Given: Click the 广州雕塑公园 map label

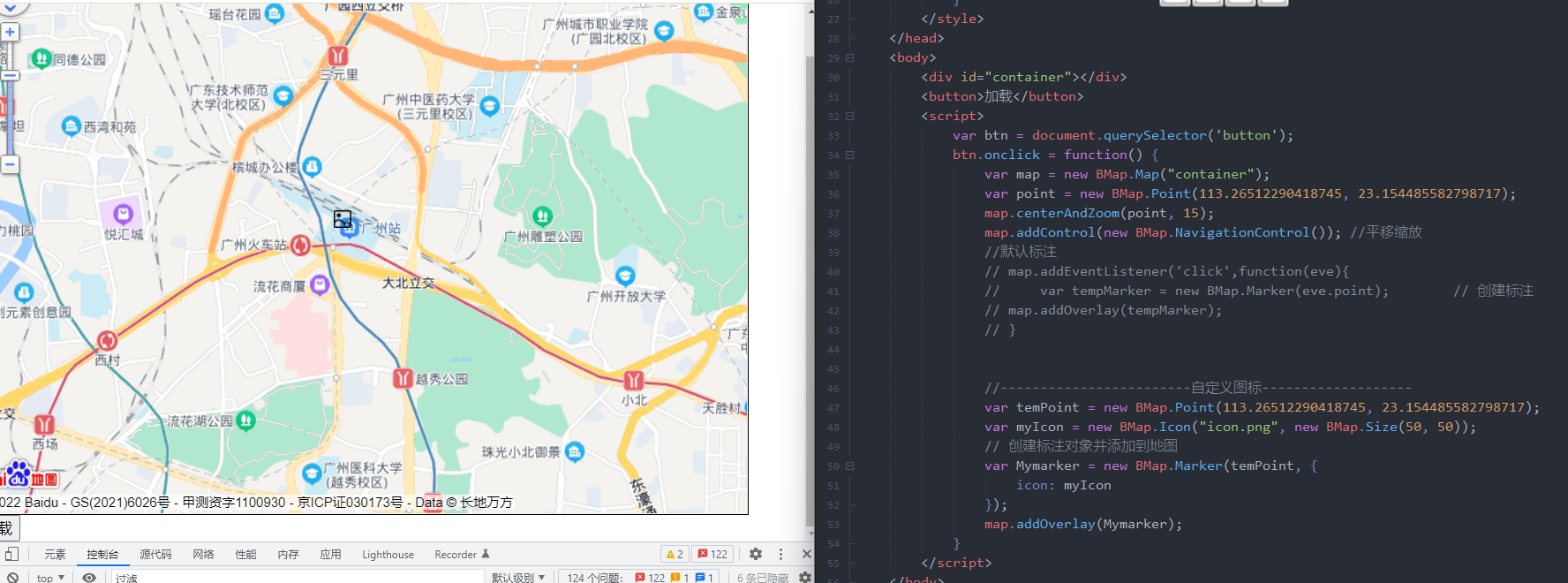Looking at the screenshot, I should tap(543, 237).
